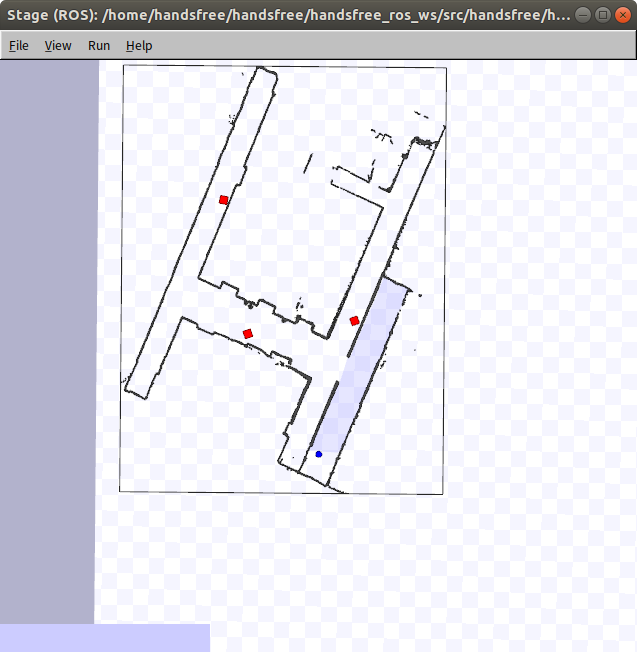Open the Help menu

[139, 45]
